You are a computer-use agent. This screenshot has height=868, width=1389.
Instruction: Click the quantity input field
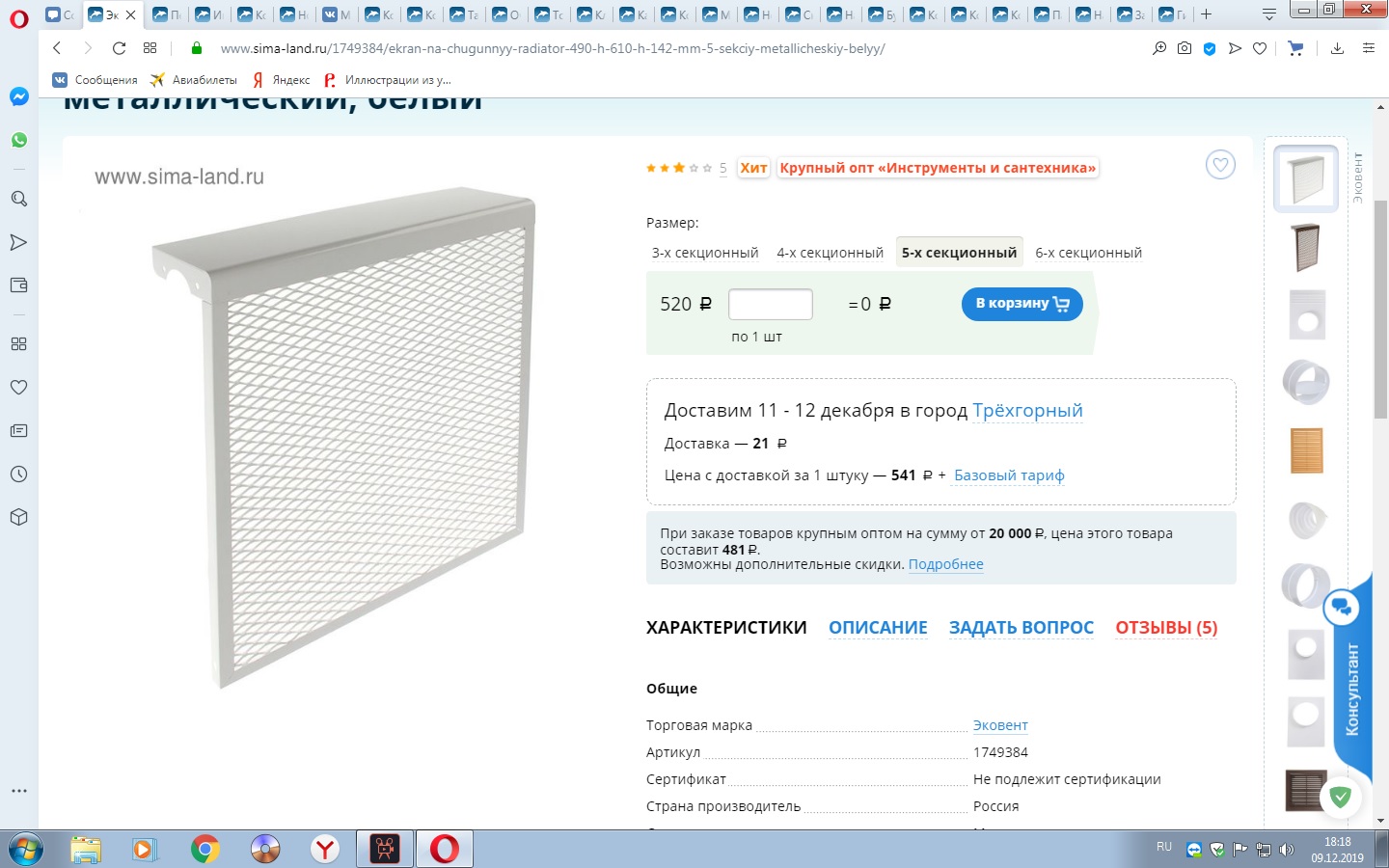coord(771,304)
